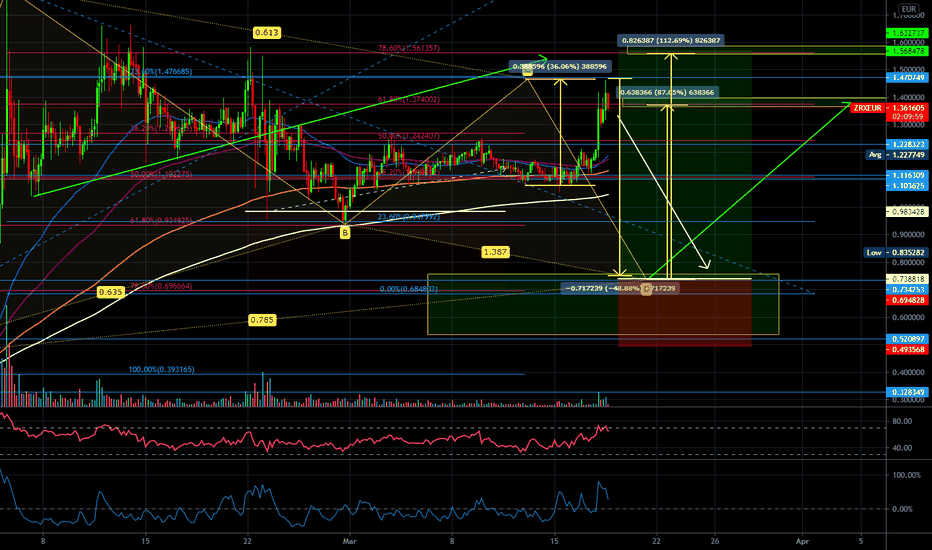Select the yellow B pattern point marker
The image size is (932, 550).
tap(345, 234)
